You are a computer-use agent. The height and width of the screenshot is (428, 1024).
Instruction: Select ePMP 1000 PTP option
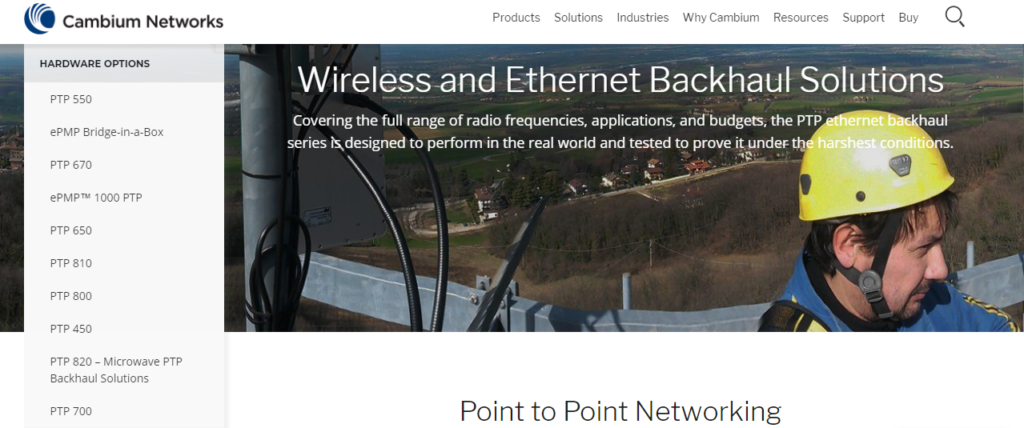(x=96, y=197)
